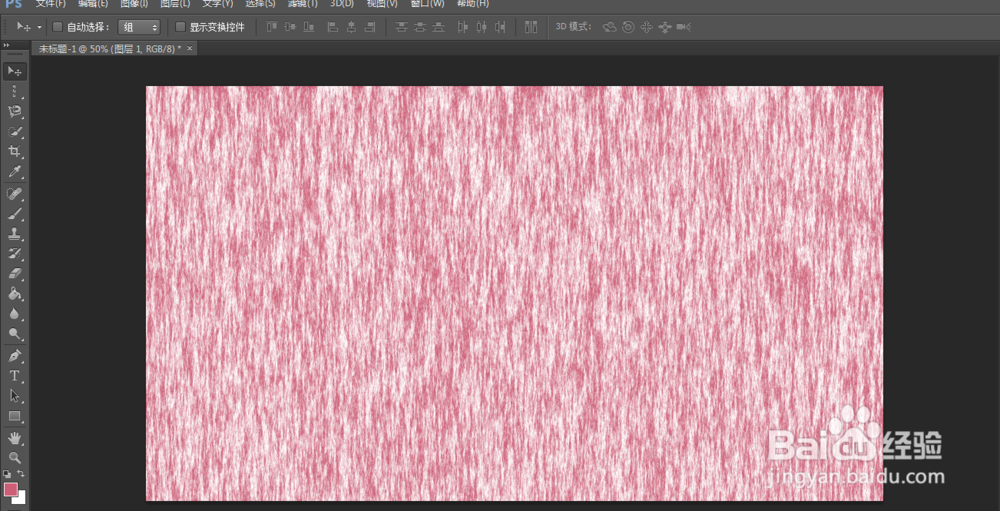Image resolution: width=1000 pixels, height=511 pixels.
Task: Select the Paint Bucket tool
Action: pyautogui.click(x=15, y=294)
